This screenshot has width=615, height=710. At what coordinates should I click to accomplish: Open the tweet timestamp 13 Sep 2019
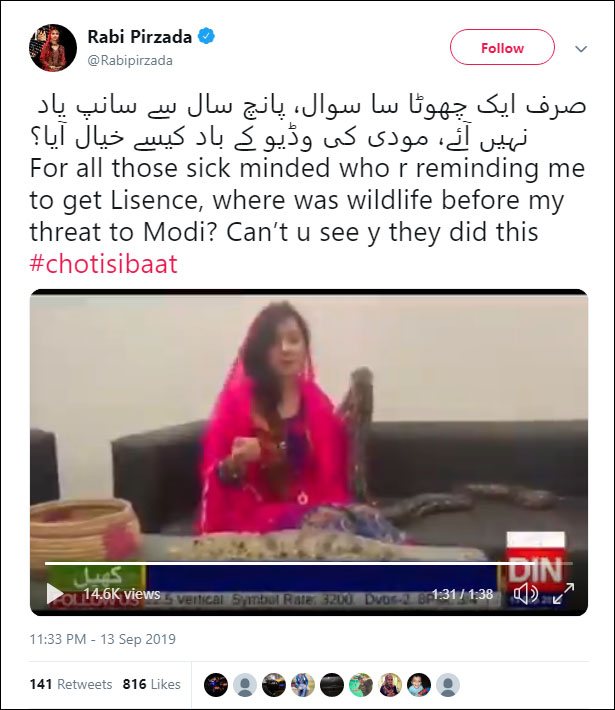103,639
